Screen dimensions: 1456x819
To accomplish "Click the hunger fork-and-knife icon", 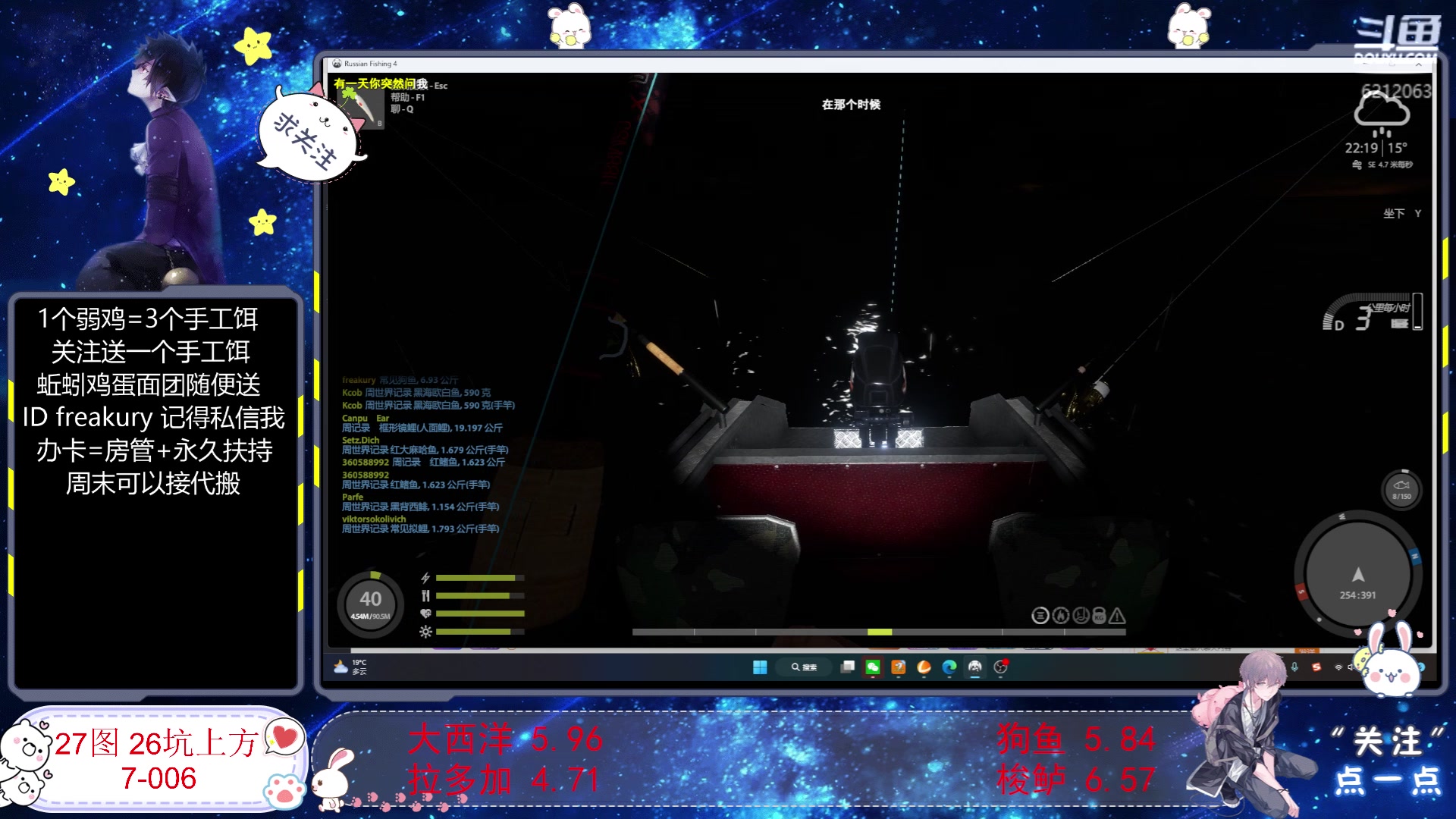I will 425,596.
